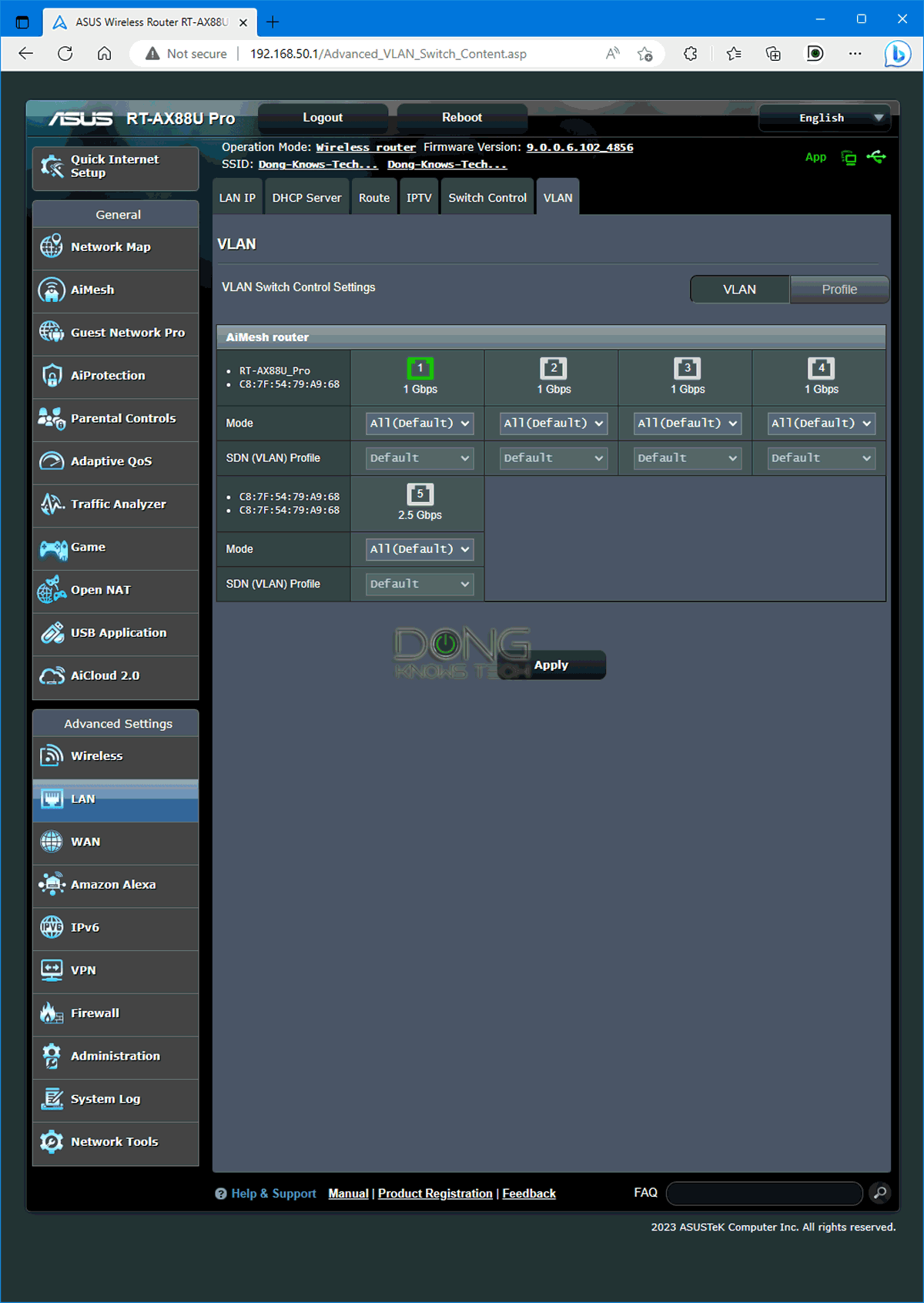Open the Wireless router operation mode link
This screenshot has height=1303, width=924.
pos(366,147)
